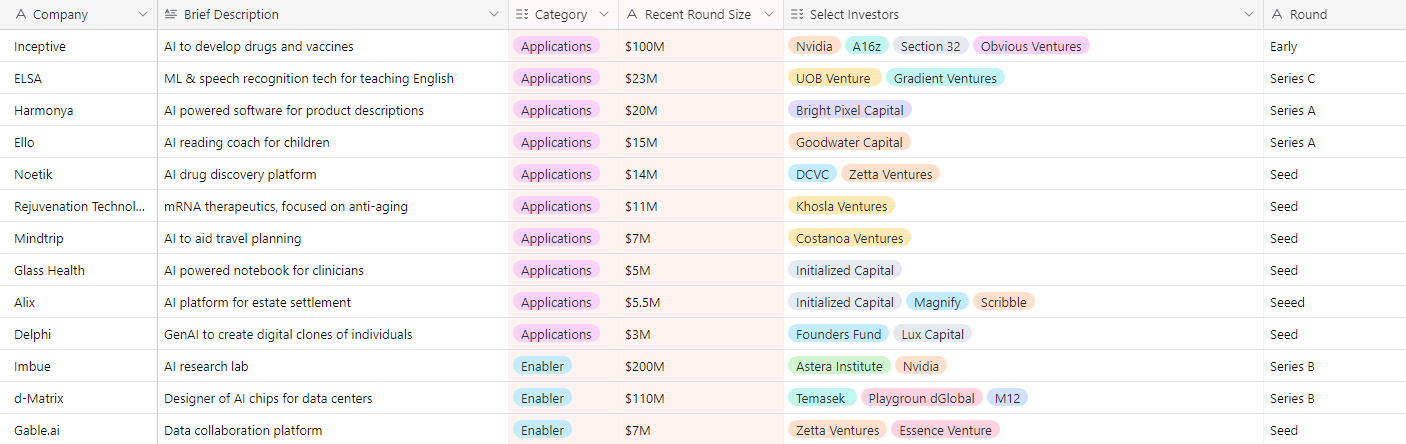1406x444 pixels.
Task: Select the Category column header
Action: click(x=563, y=15)
